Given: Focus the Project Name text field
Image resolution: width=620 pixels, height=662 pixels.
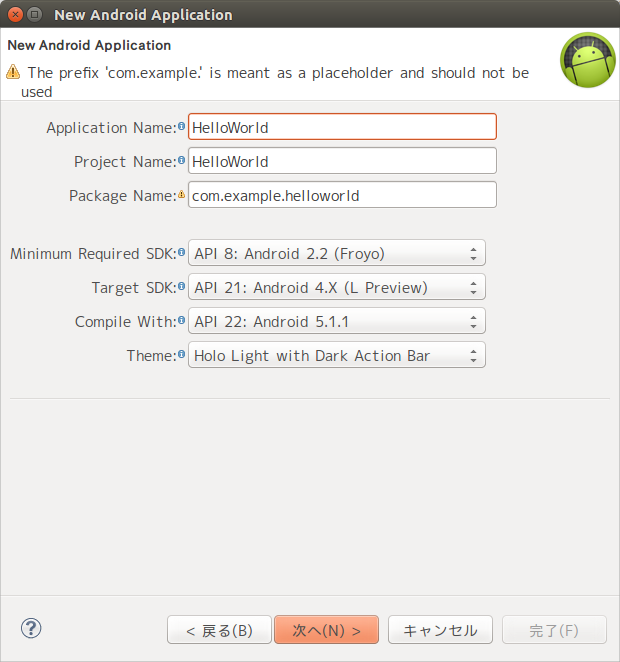Looking at the screenshot, I should [342, 161].
